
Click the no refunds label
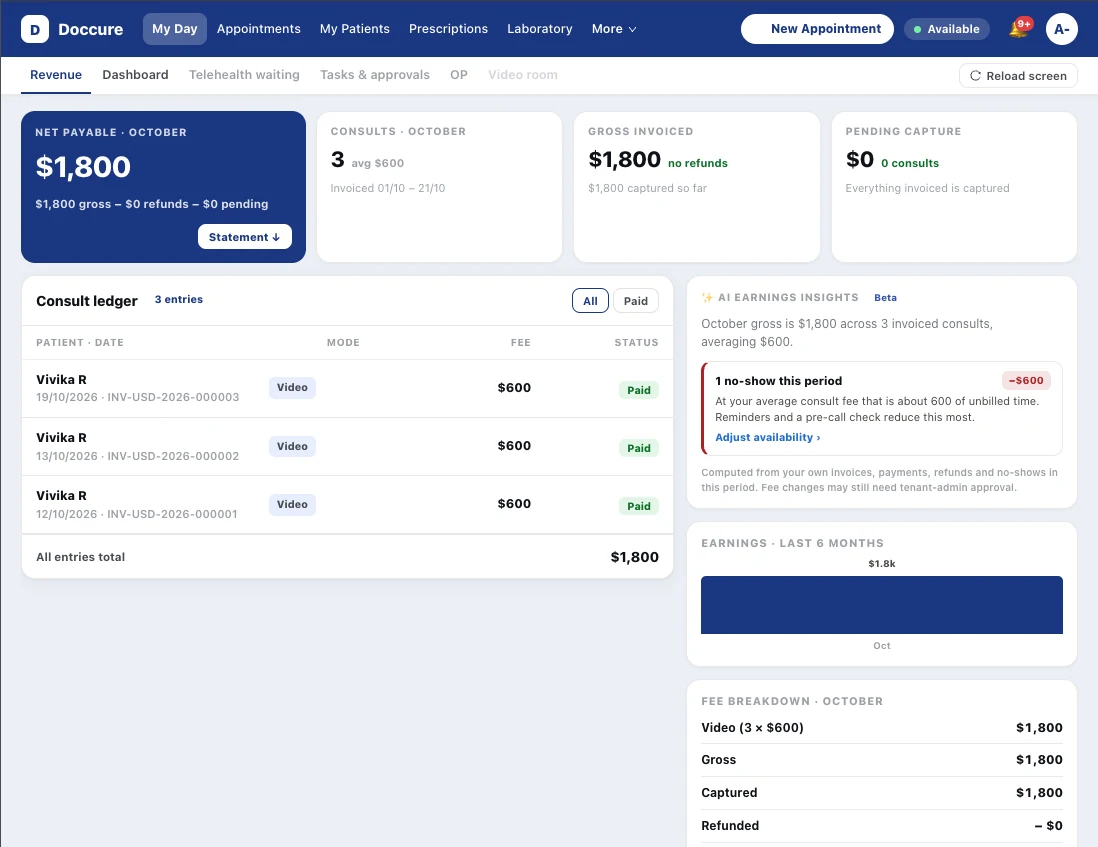[x=697, y=163]
